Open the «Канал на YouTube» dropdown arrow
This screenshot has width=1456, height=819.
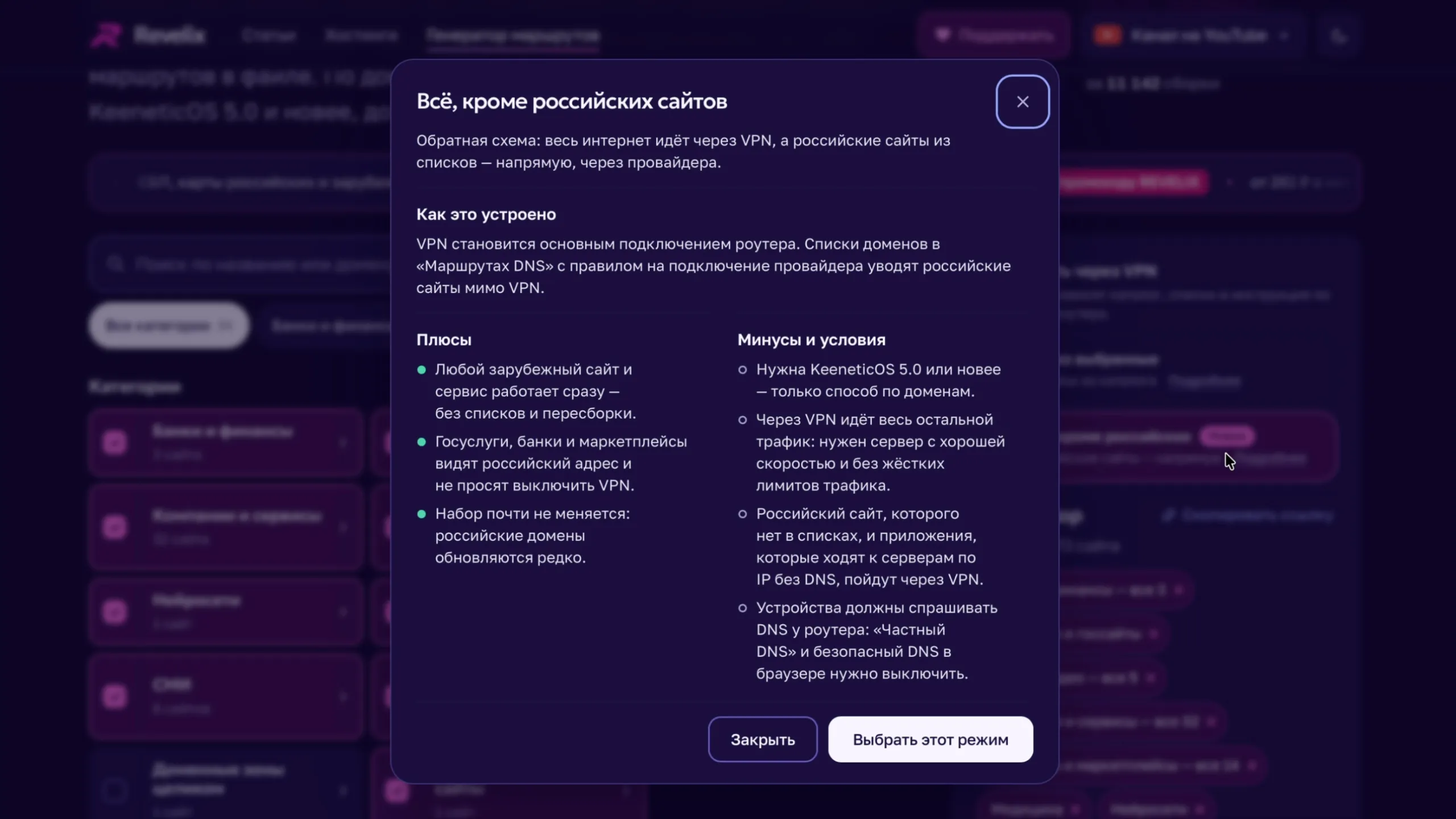pyautogui.click(x=1284, y=36)
